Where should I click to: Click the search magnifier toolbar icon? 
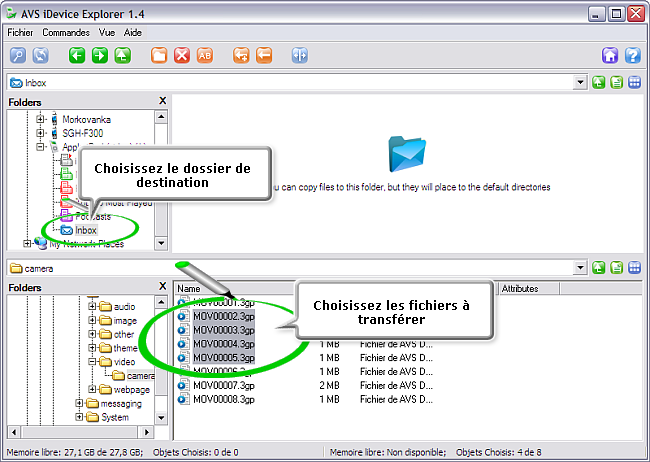pyautogui.click(x=18, y=55)
